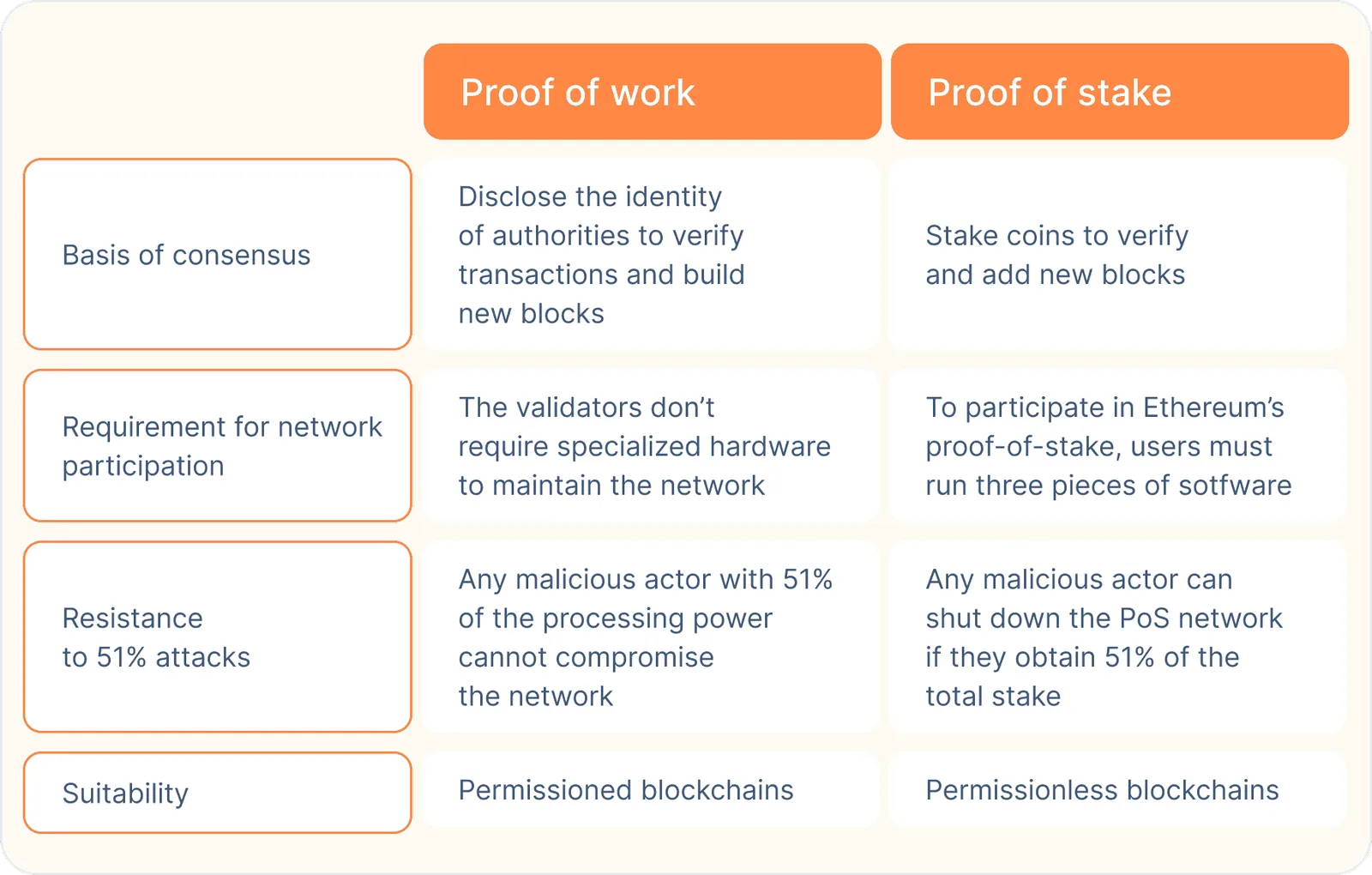The height and width of the screenshot is (875, 1372).
Task: Click the Resistance to 51% attacks label
Action: tap(218, 637)
